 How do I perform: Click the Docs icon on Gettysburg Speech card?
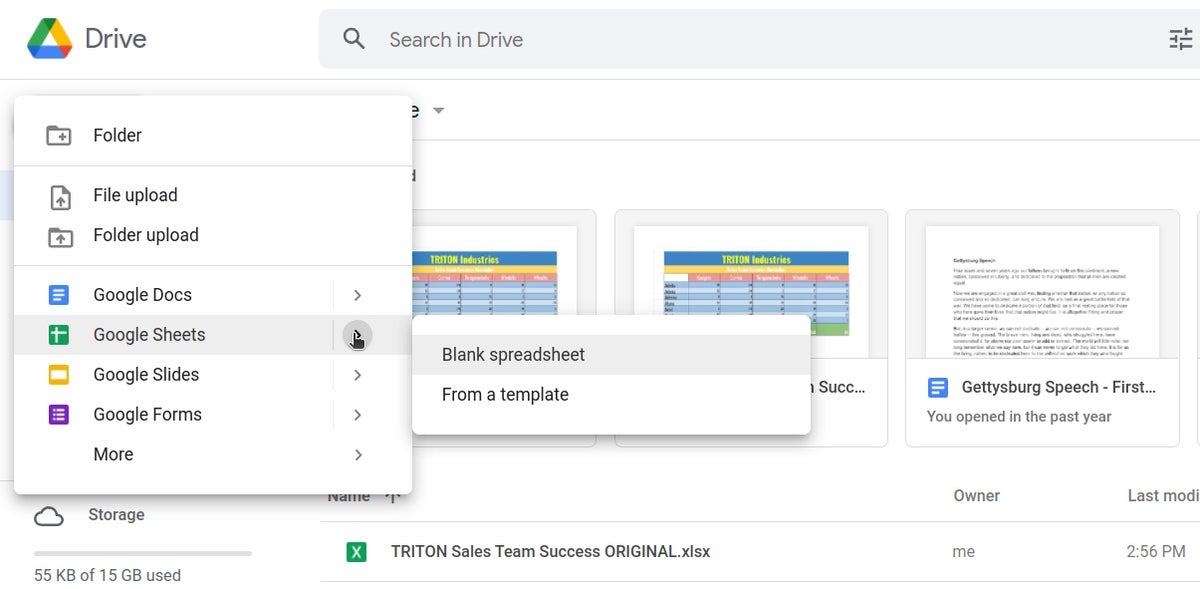coord(938,387)
